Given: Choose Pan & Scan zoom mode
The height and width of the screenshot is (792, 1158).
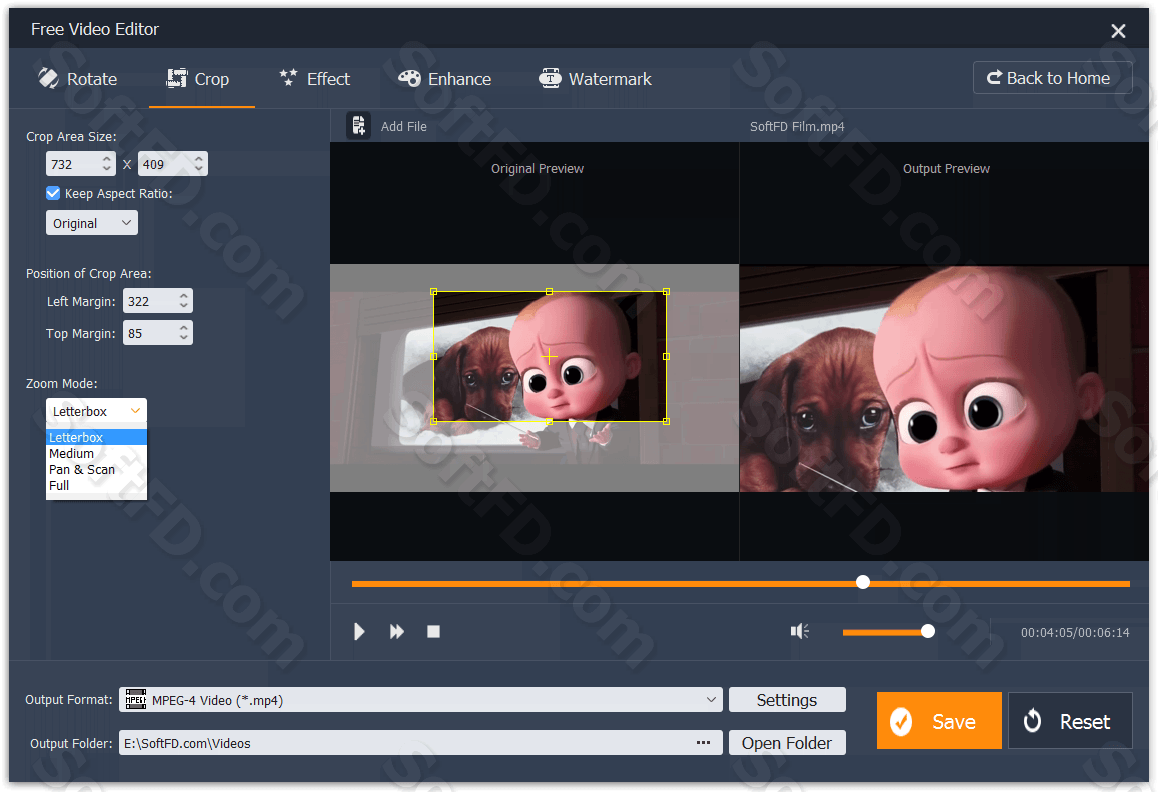Looking at the screenshot, I should [x=96, y=470].
